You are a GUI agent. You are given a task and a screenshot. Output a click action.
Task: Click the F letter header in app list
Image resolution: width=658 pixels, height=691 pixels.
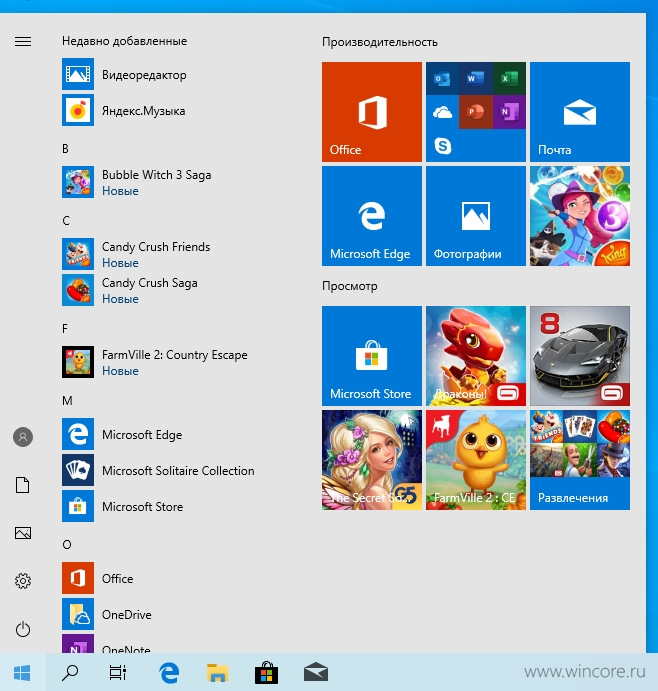point(65,329)
